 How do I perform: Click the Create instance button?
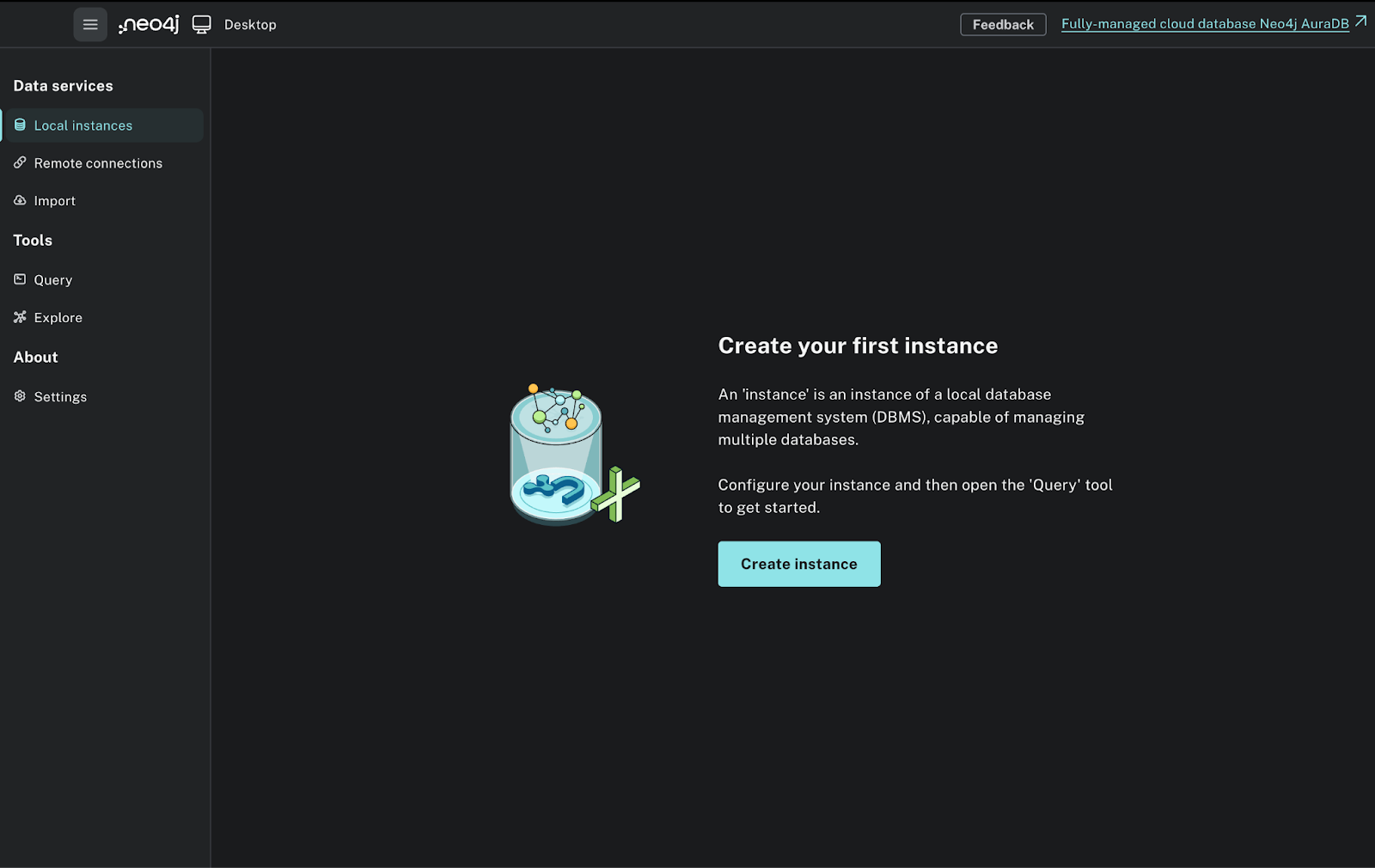799,564
